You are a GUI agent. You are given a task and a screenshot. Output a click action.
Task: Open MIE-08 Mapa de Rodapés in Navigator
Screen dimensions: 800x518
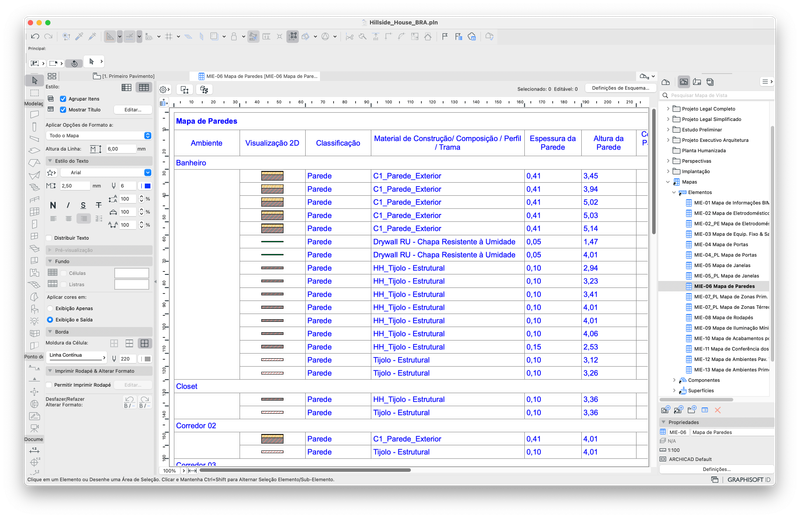(x=719, y=317)
